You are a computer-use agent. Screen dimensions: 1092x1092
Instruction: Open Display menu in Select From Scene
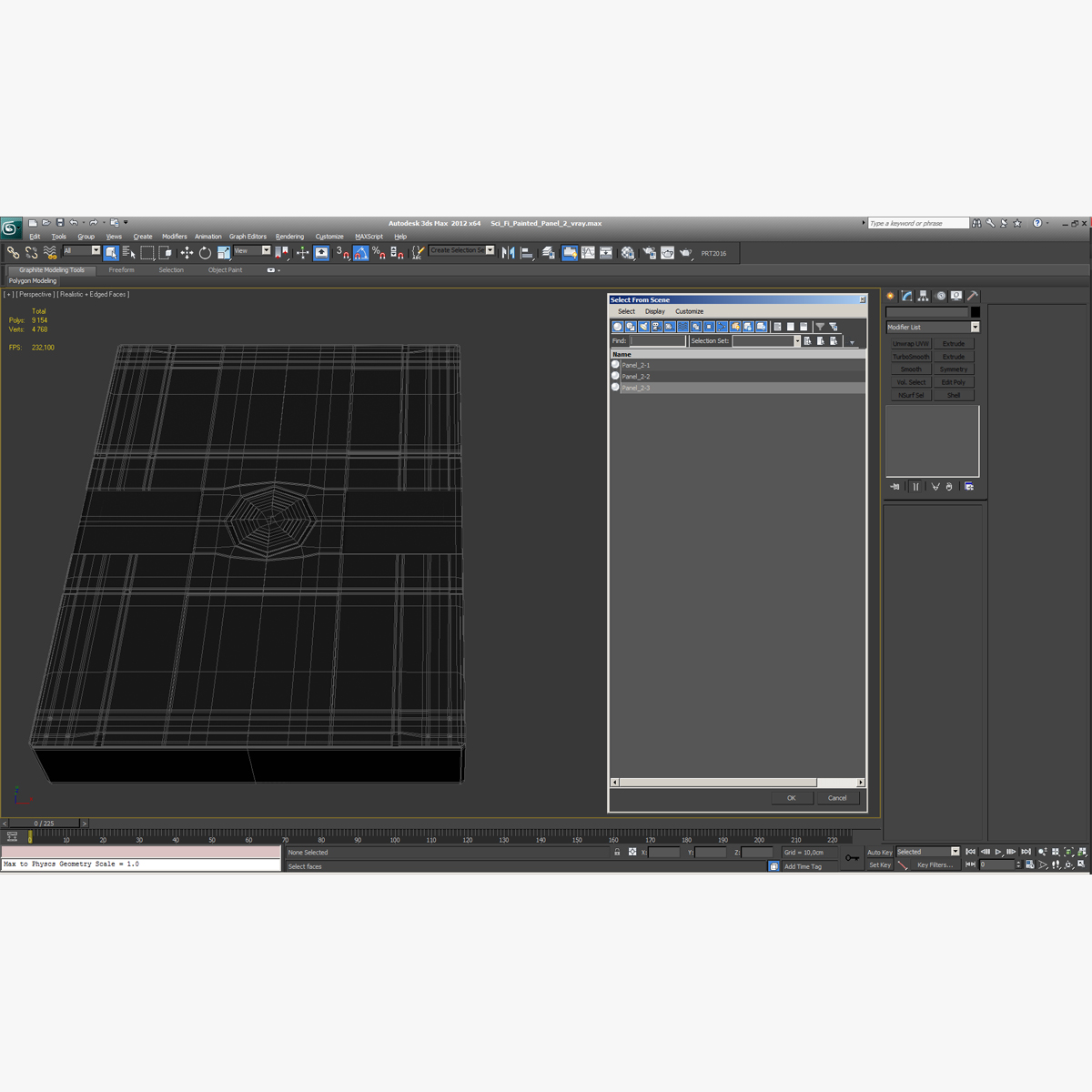click(655, 311)
